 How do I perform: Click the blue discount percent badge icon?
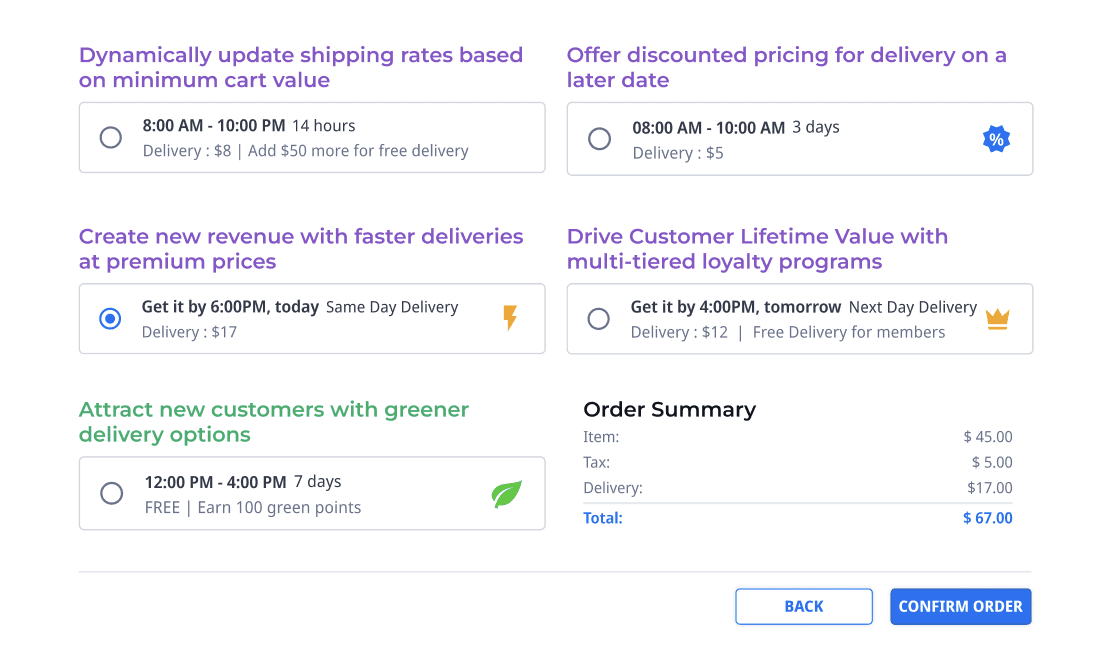click(995, 139)
